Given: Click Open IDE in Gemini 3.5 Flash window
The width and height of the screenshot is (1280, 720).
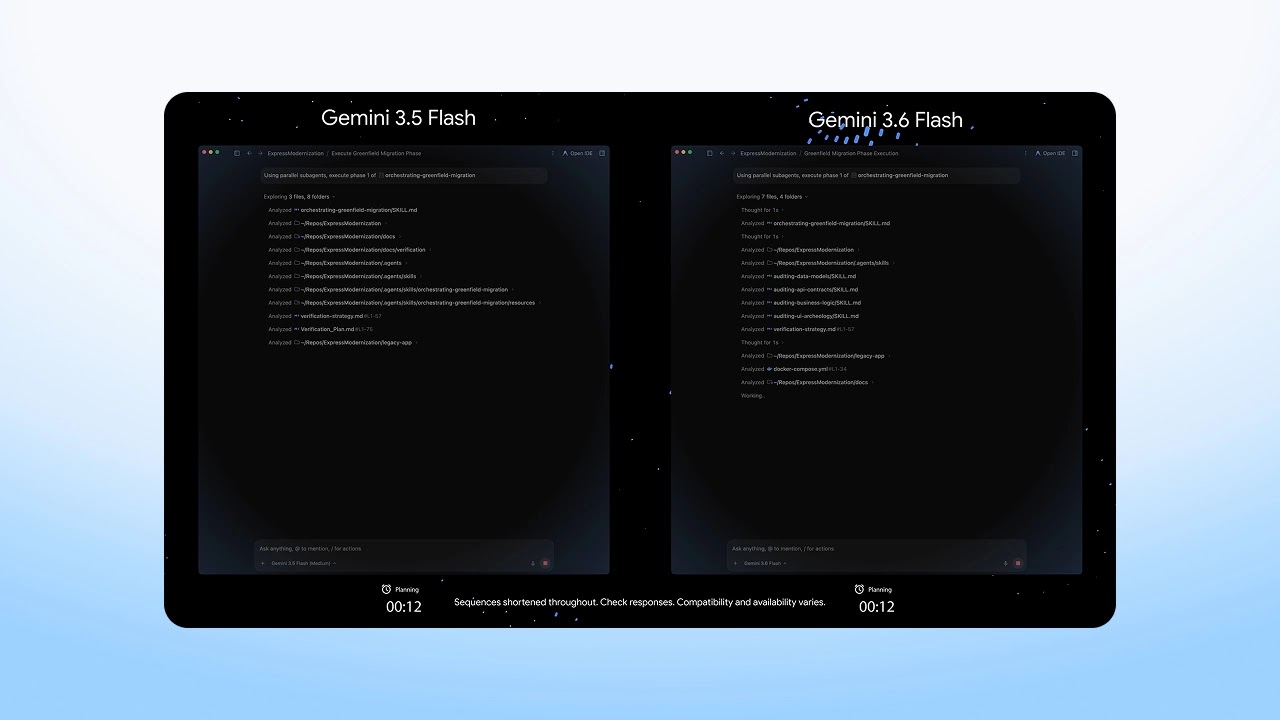Looking at the screenshot, I should point(577,153).
